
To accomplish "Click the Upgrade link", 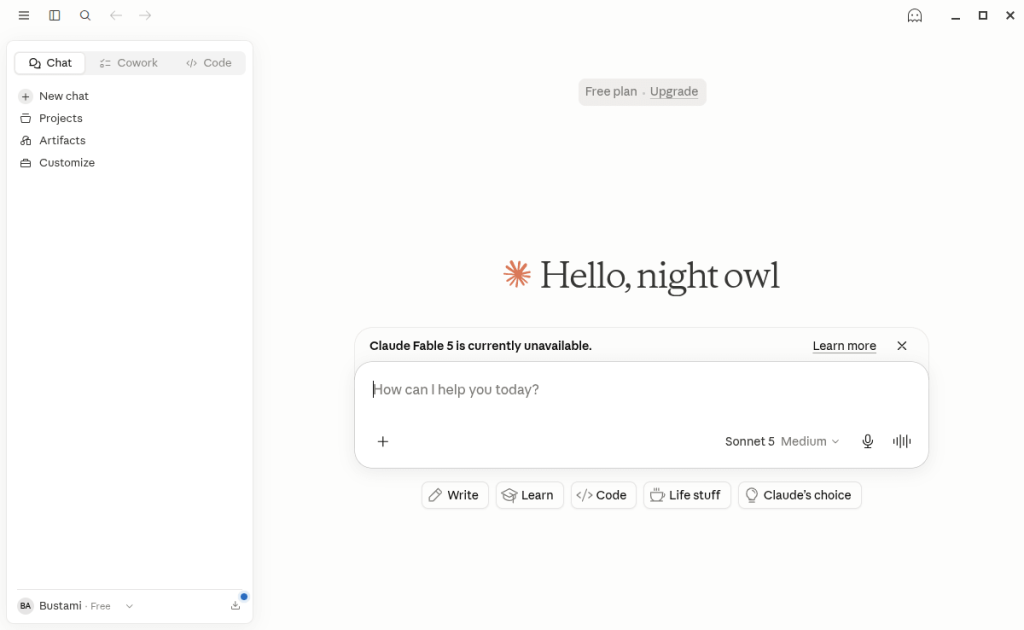I will point(674,91).
